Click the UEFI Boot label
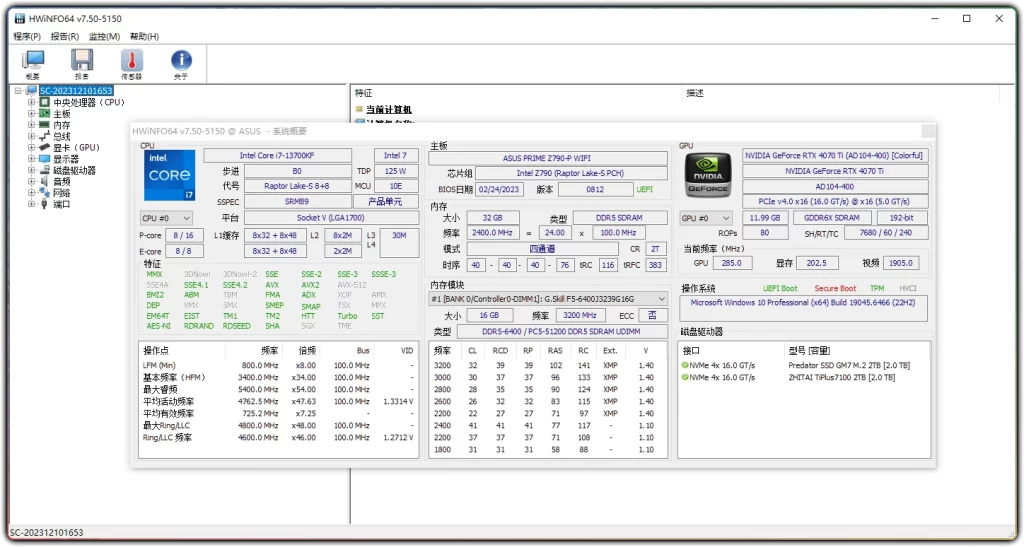 pos(780,289)
